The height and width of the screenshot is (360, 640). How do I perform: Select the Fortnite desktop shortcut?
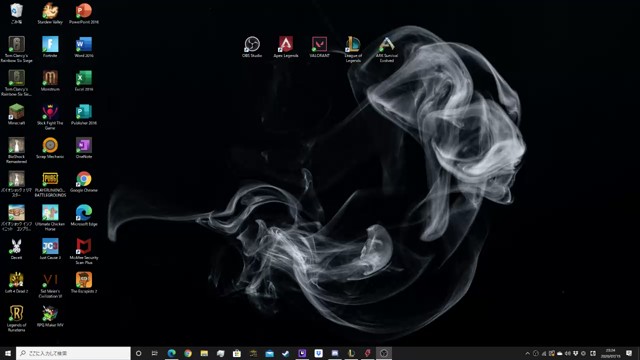click(50, 47)
